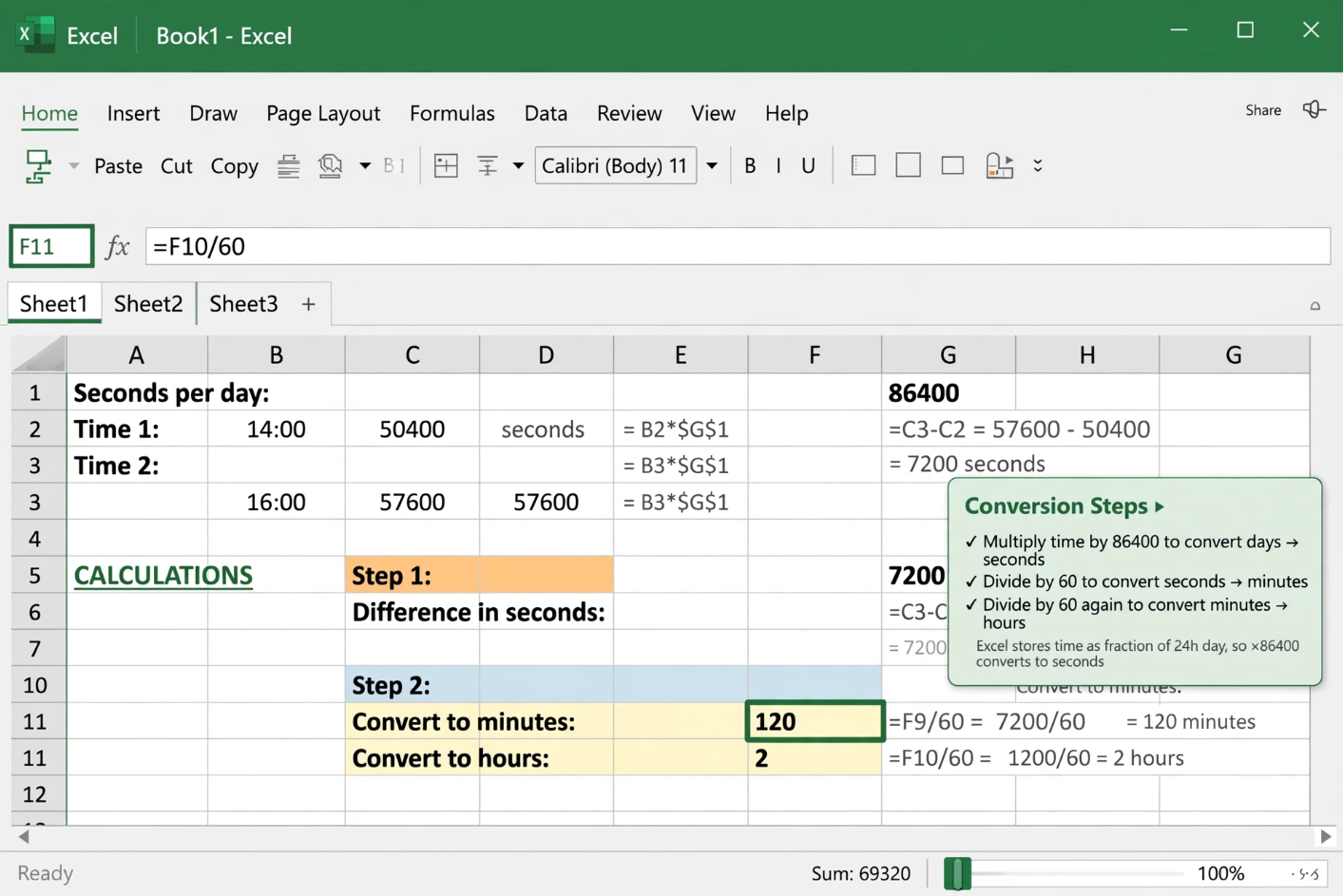The image size is (1343, 896).
Task: Click the orange Step 1: cell
Action: [479, 575]
